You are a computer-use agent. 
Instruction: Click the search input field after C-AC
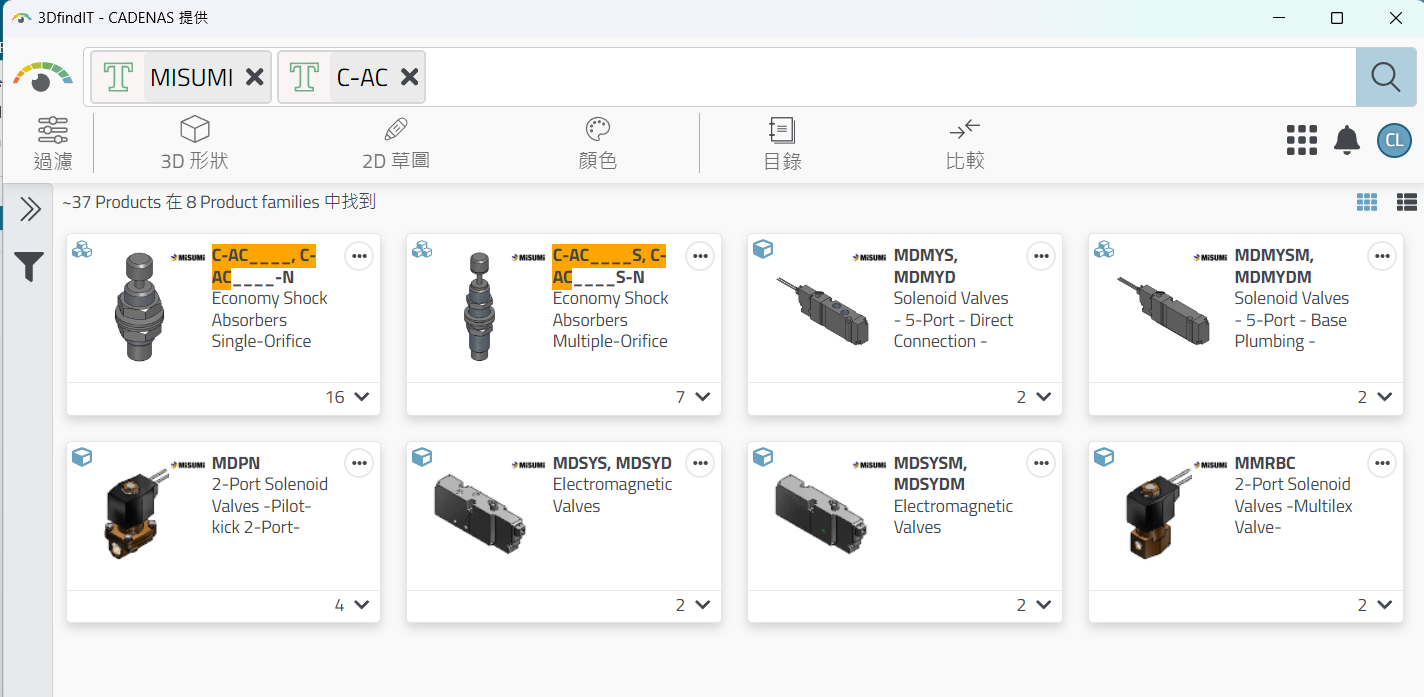click(x=890, y=77)
